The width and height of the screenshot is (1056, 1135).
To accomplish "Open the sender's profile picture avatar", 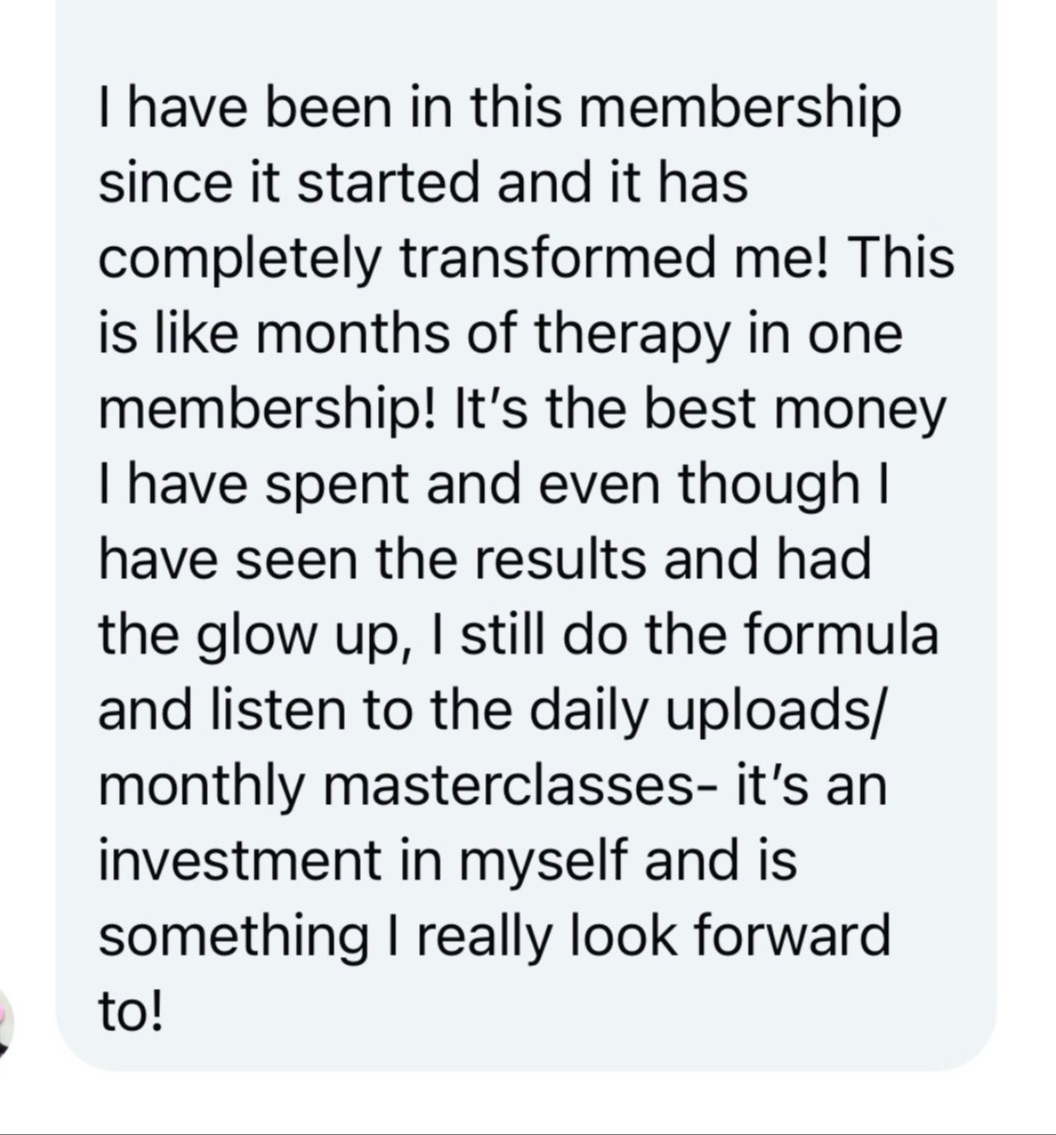I will tap(5, 1022).
